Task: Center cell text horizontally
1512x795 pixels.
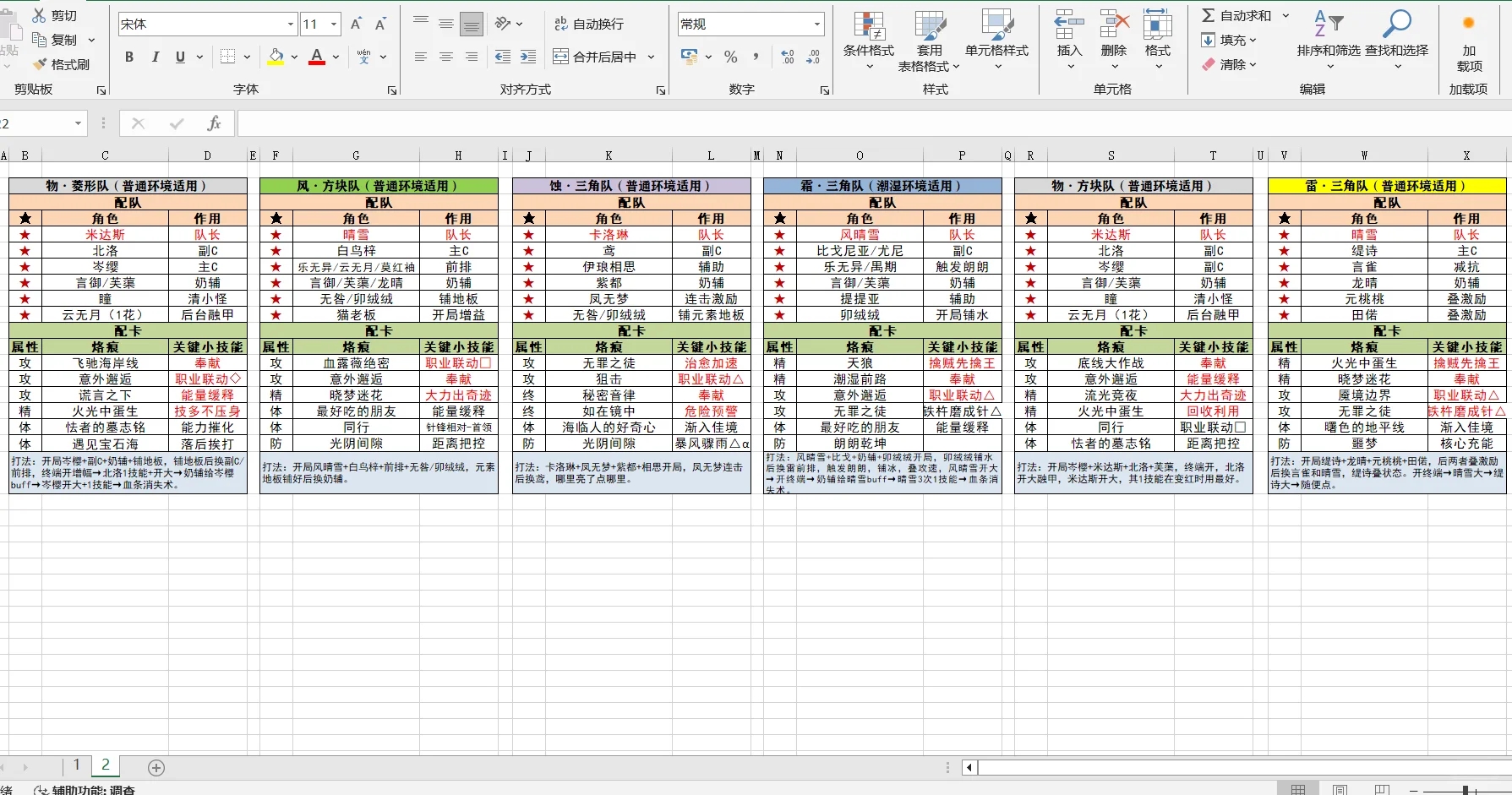Action: pos(446,57)
